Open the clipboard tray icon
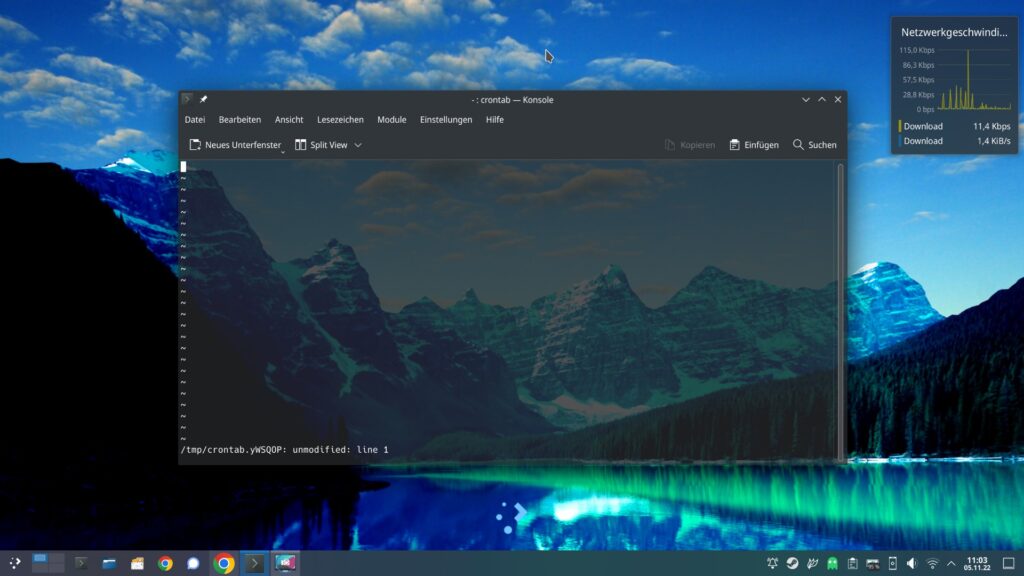Viewport: 1024px width, 576px height. pyautogui.click(x=852, y=564)
